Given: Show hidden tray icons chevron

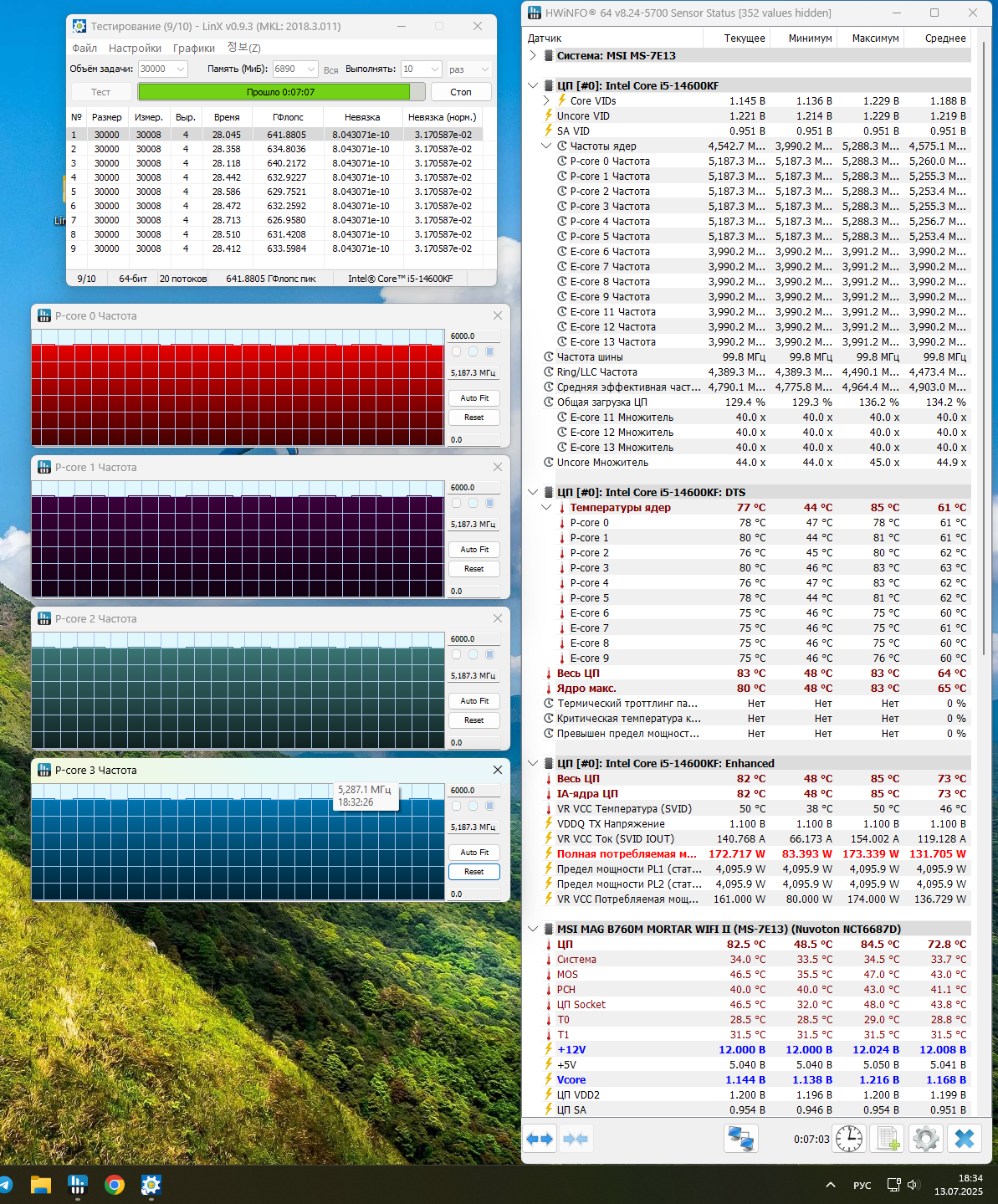Looking at the screenshot, I should point(830,1185).
